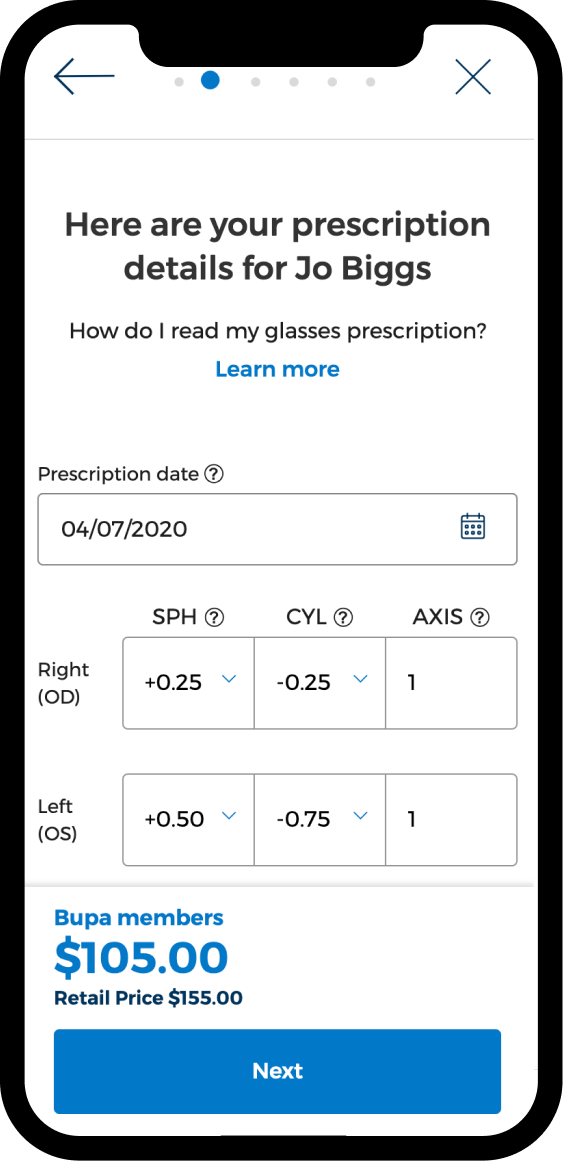
Task: Select the active second progress dot
Action: [x=210, y=81]
